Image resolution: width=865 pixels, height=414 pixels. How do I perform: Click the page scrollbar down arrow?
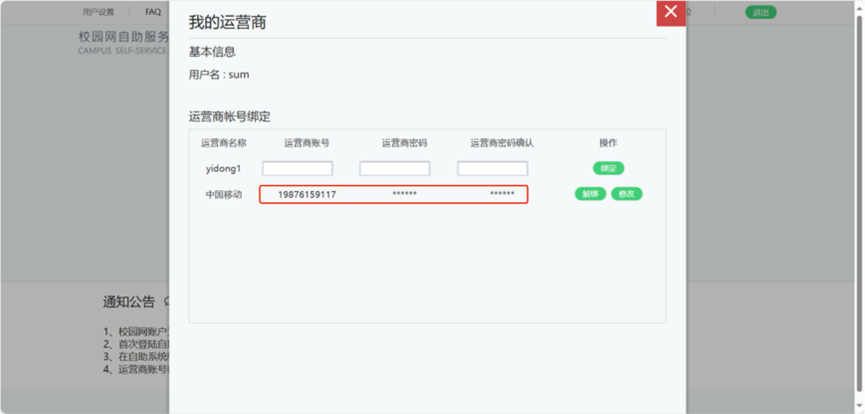859,408
